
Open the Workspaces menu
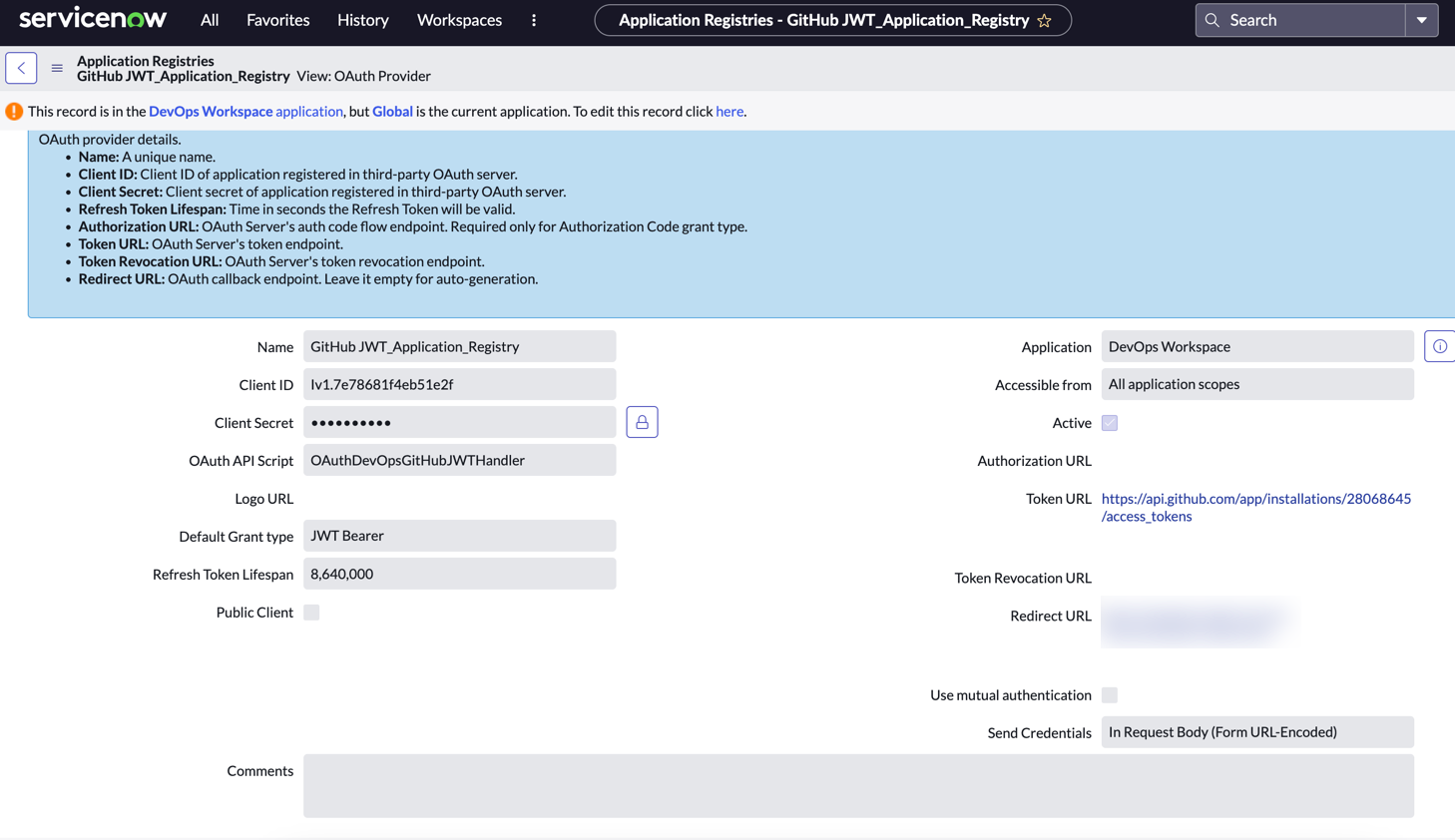tap(459, 20)
